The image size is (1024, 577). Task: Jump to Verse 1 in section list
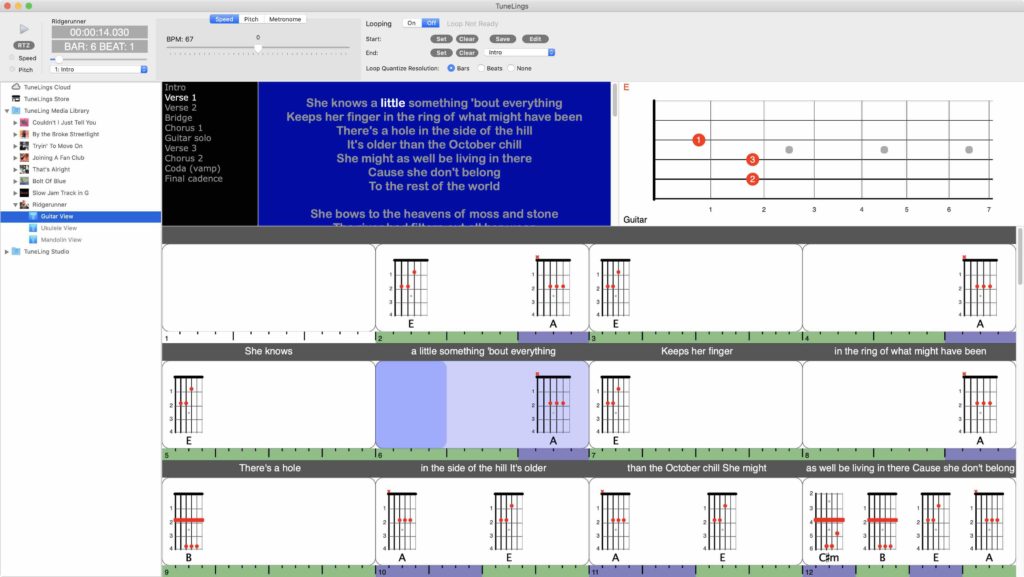pyautogui.click(x=180, y=97)
